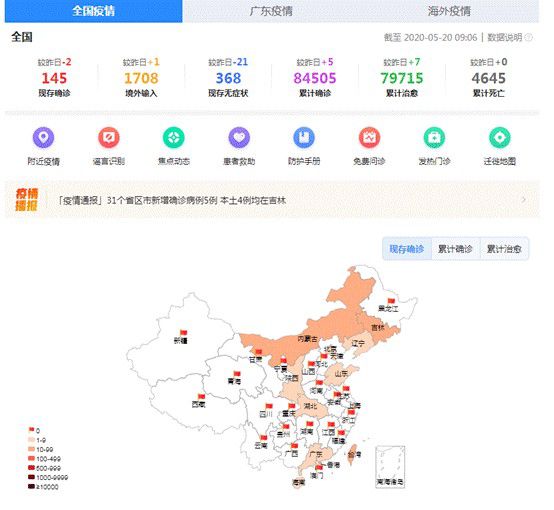
Task: Click the 10-99 legend color swatch
Action: tap(31, 449)
